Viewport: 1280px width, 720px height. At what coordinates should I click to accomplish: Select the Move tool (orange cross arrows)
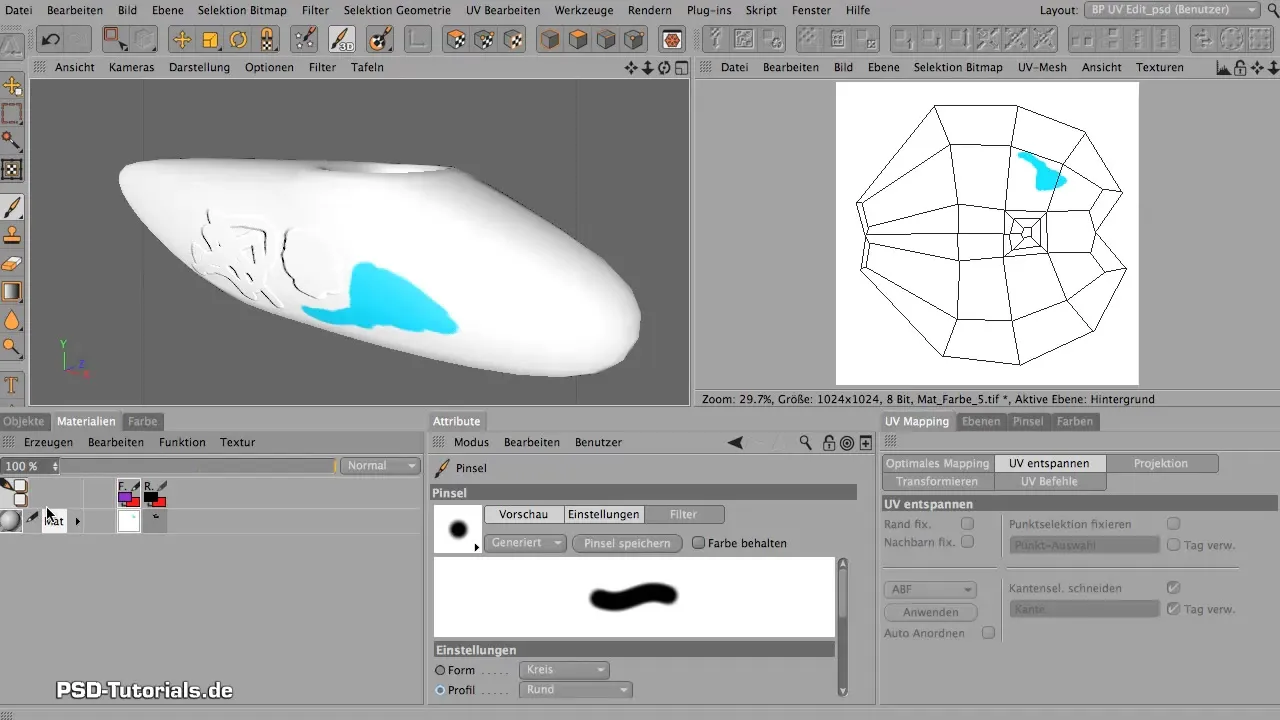(x=182, y=40)
